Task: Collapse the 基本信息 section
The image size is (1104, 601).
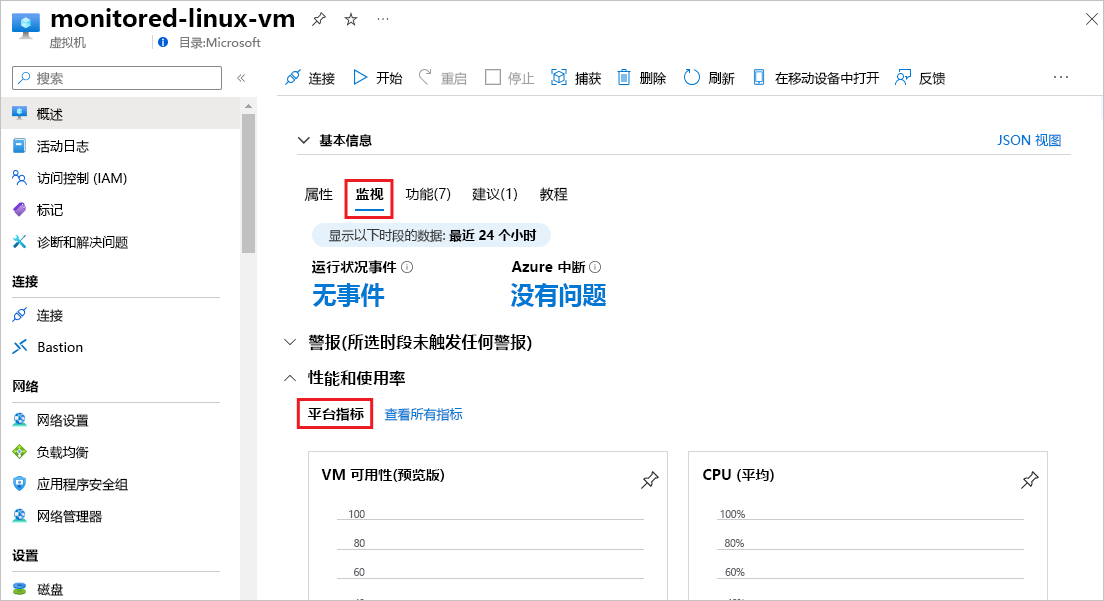Action: (x=303, y=140)
